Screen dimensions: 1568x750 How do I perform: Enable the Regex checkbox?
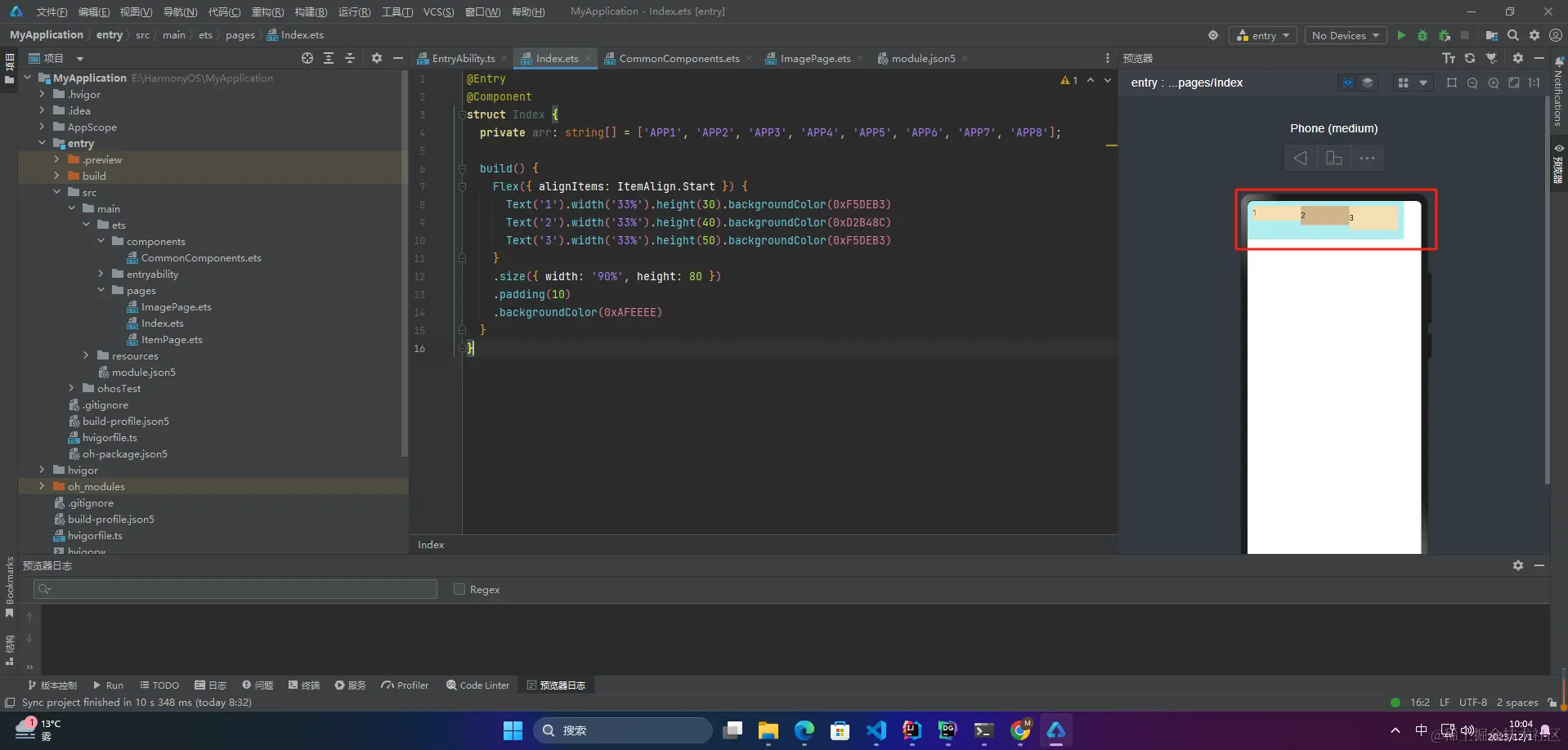(459, 589)
